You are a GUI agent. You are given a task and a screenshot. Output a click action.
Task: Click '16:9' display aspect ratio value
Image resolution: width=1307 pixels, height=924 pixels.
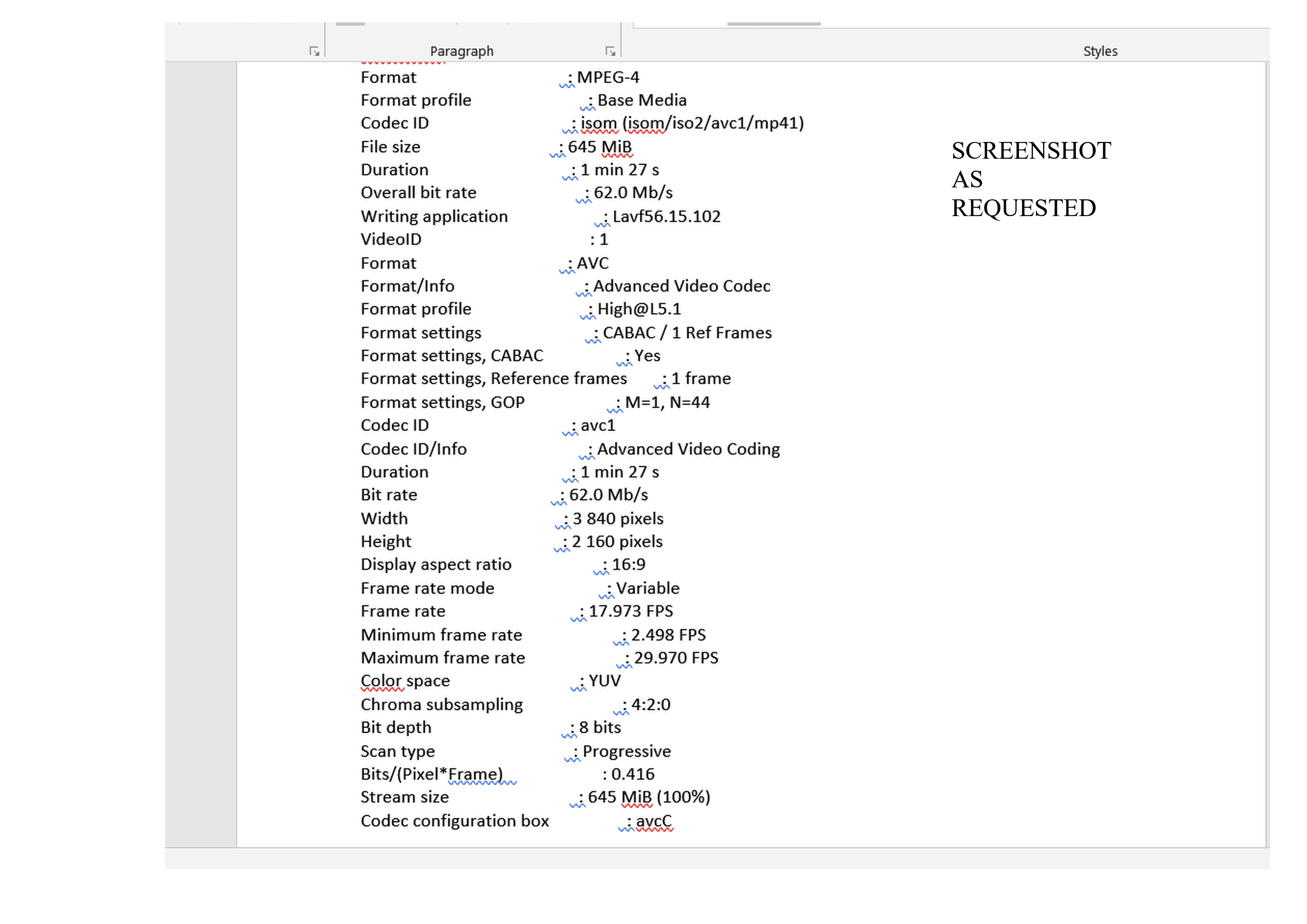[629, 564]
